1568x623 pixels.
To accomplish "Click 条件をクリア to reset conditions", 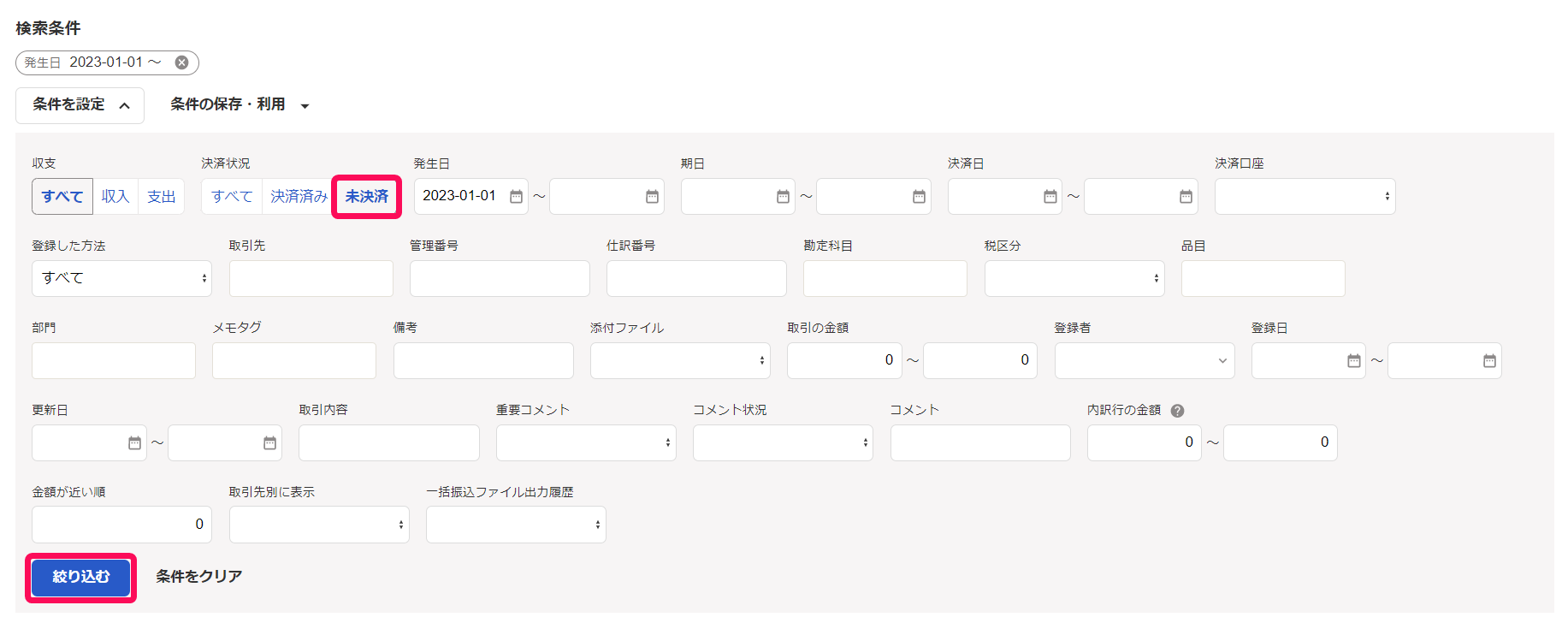I will (x=198, y=577).
